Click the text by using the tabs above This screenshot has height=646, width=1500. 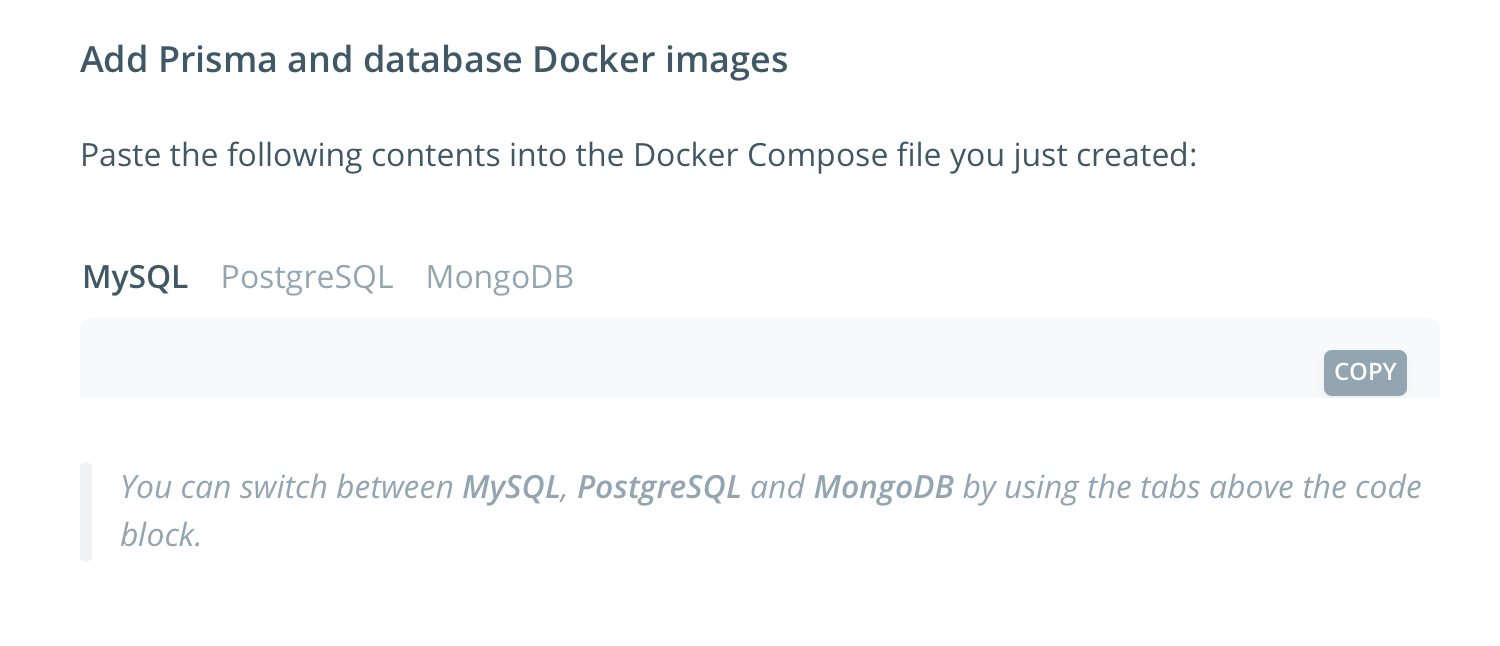pos(1130,487)
